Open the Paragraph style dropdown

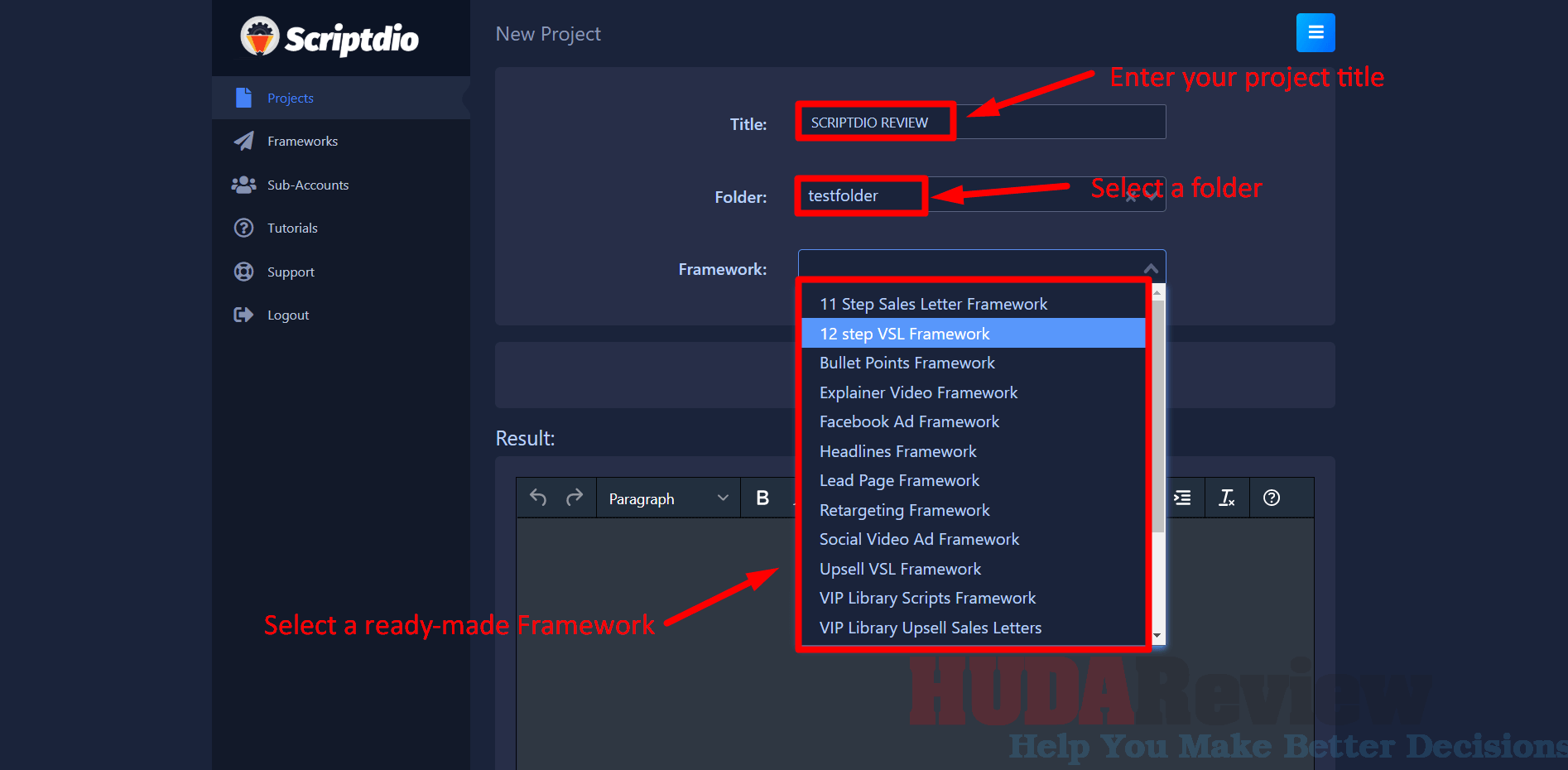[x=668, y=498]
